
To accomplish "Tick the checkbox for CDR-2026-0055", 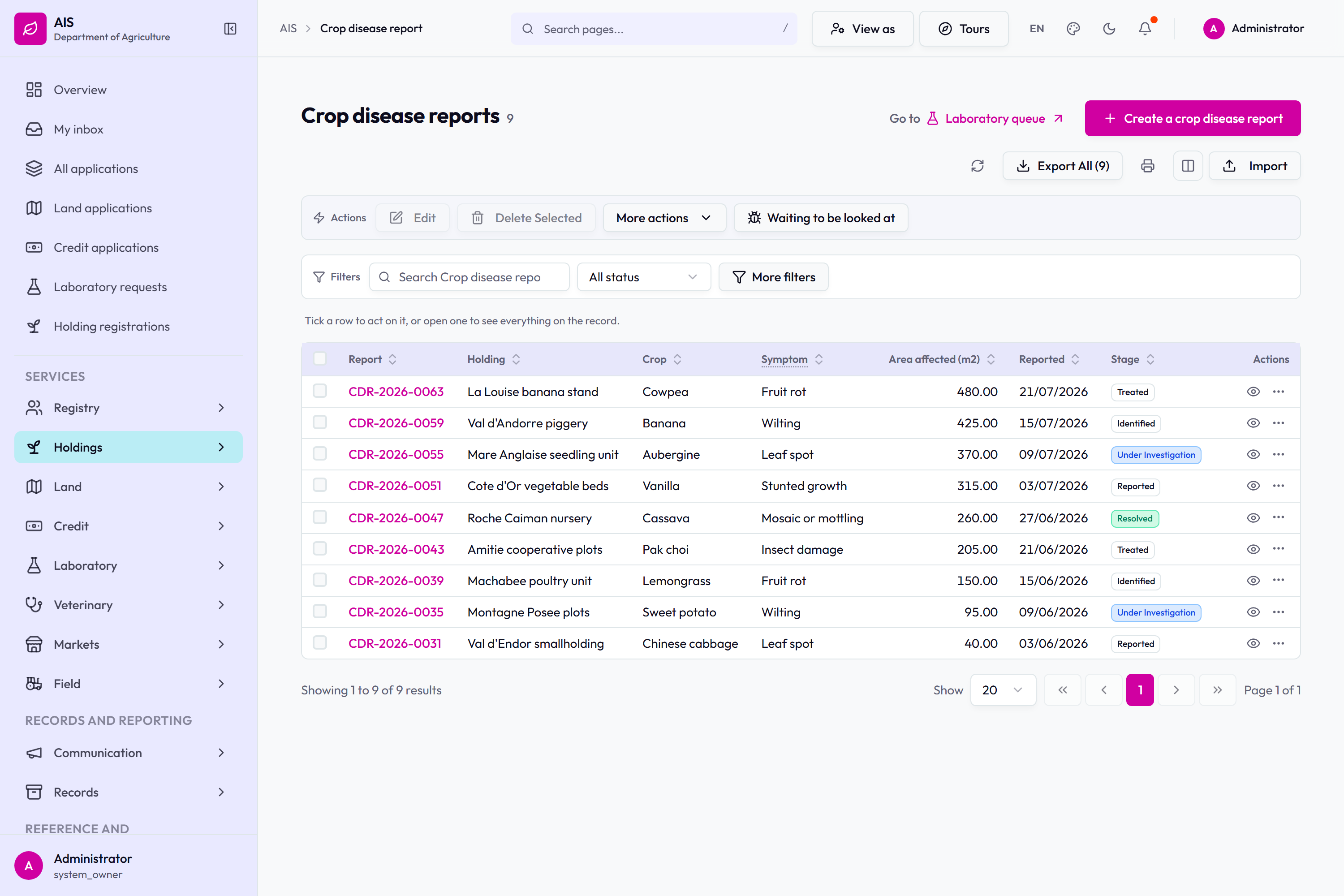I will coord(320,454).
